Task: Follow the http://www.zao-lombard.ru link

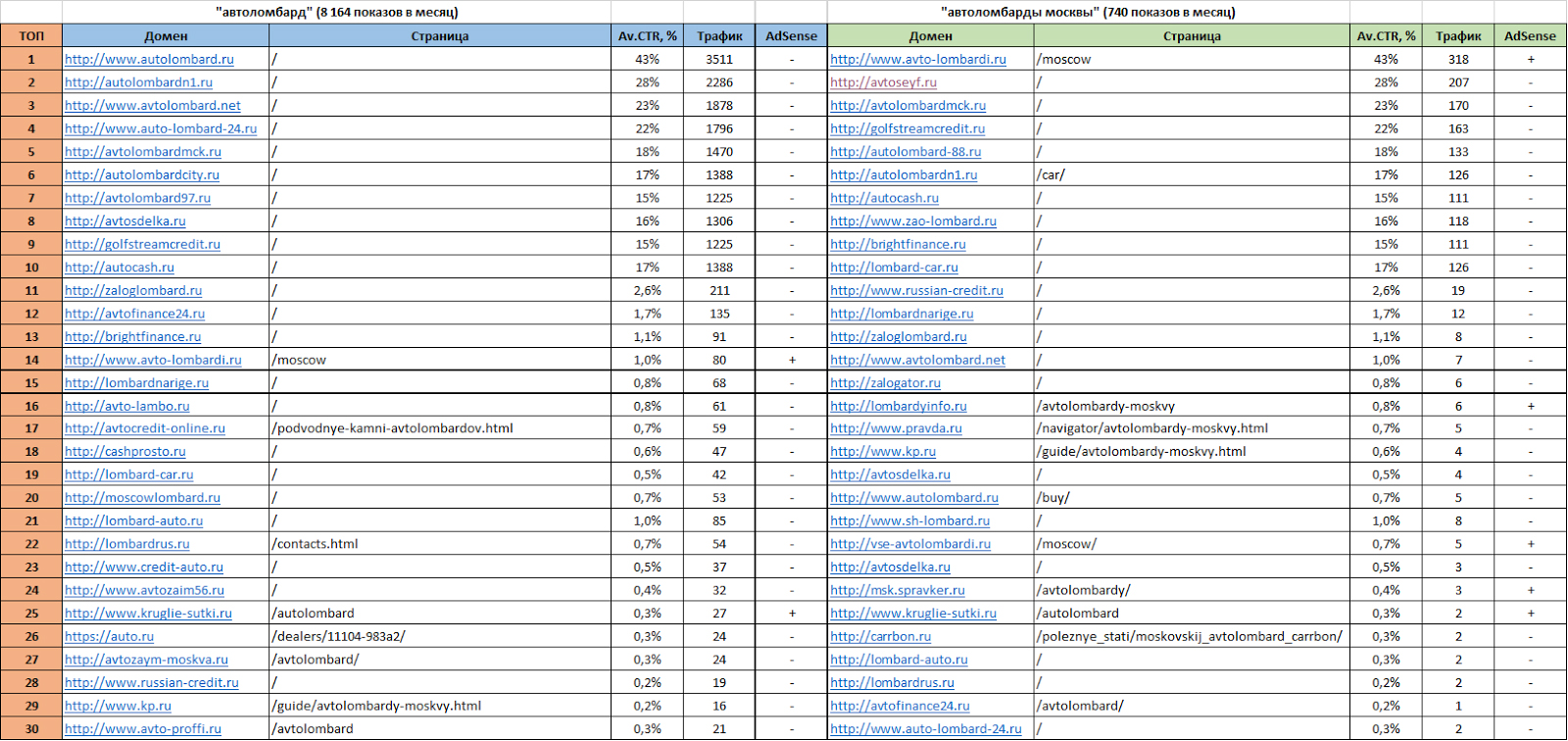Action: [913, 222]
